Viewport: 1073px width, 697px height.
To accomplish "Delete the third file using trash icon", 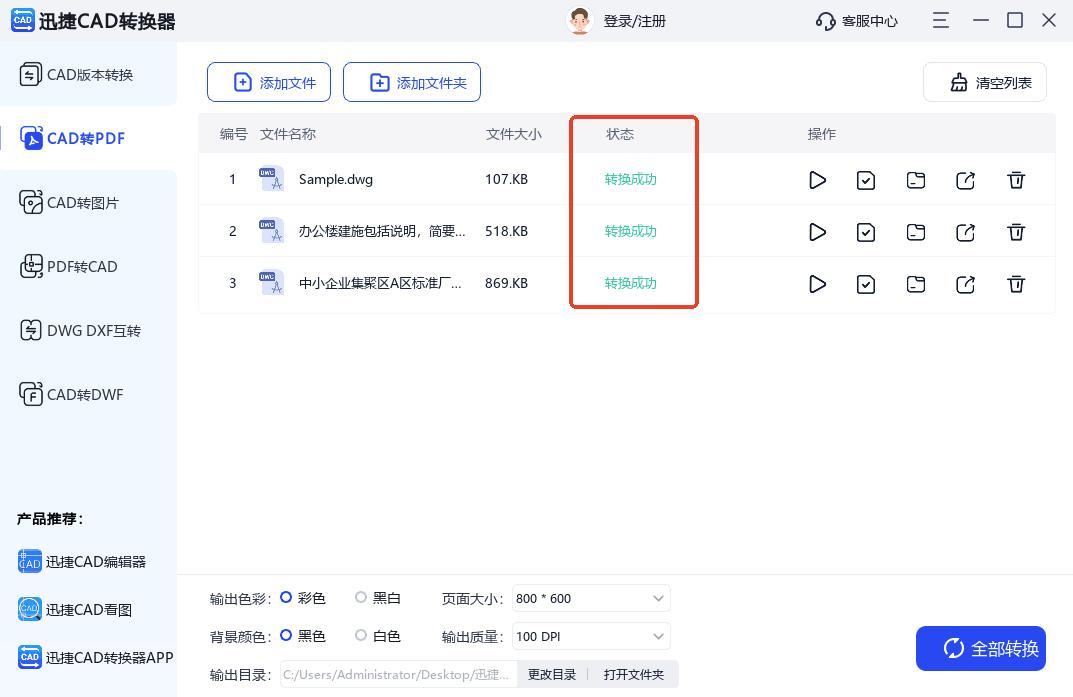I will [1016, 284].
